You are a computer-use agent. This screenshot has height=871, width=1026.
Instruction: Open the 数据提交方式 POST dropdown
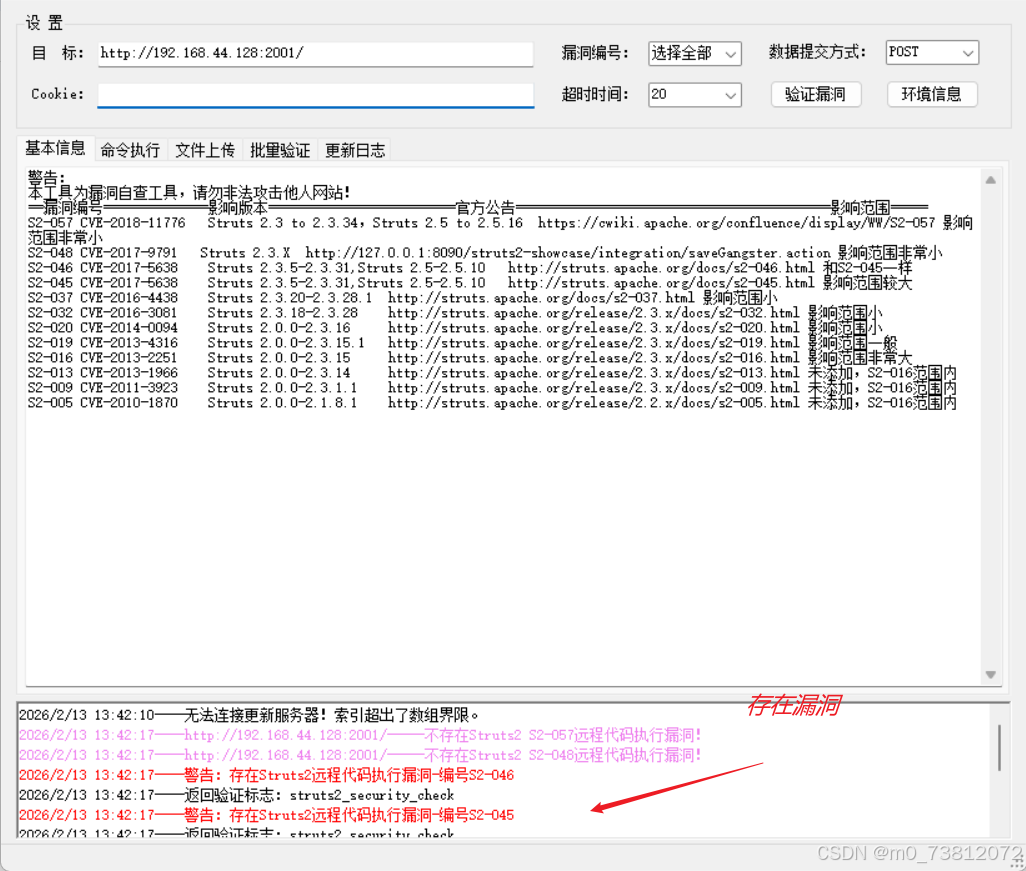(x=932, y=52)
